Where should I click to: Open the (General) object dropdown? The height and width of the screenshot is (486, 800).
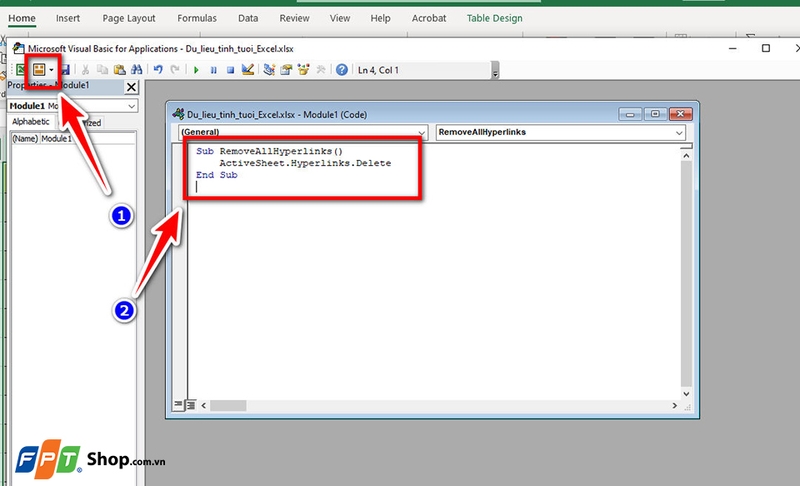pyautogui.click(x=421, y=133)
